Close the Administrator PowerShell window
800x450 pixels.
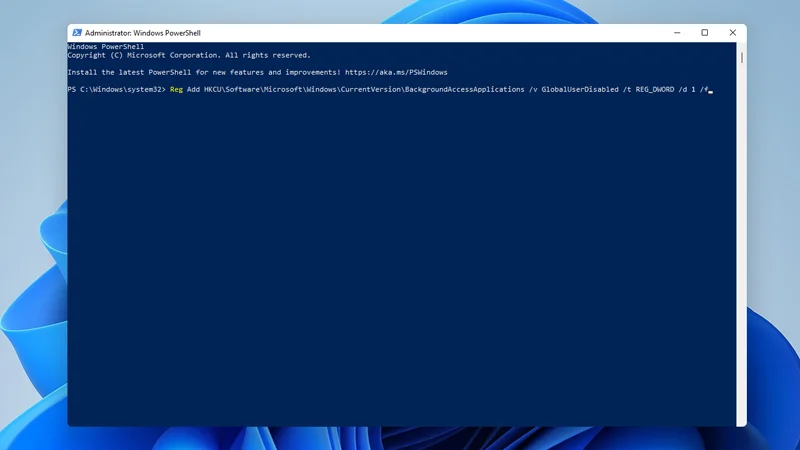point(733,33)
